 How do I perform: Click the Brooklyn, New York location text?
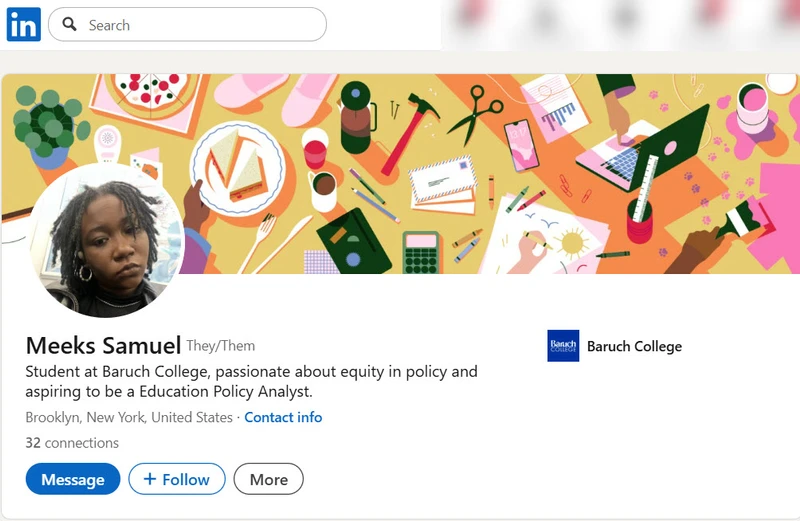point(129,417)
